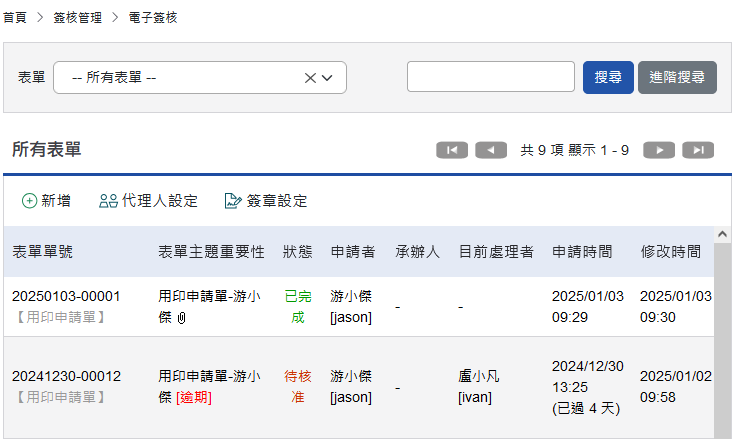The height and width of the screenshot is (439, 735).
Task: Open 簽核管理 in the breadcrumb
Action: point(78,18)
